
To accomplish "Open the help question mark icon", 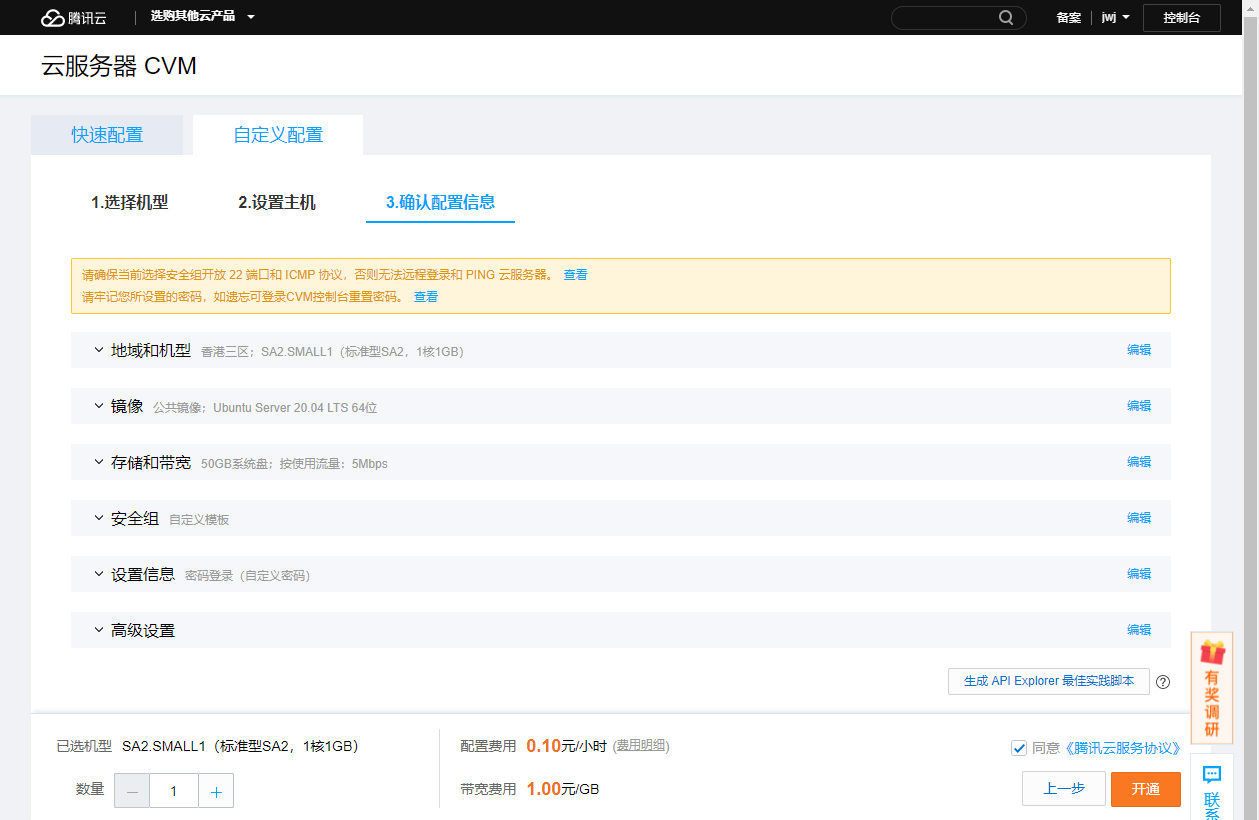I will [x=1163, y=682].
